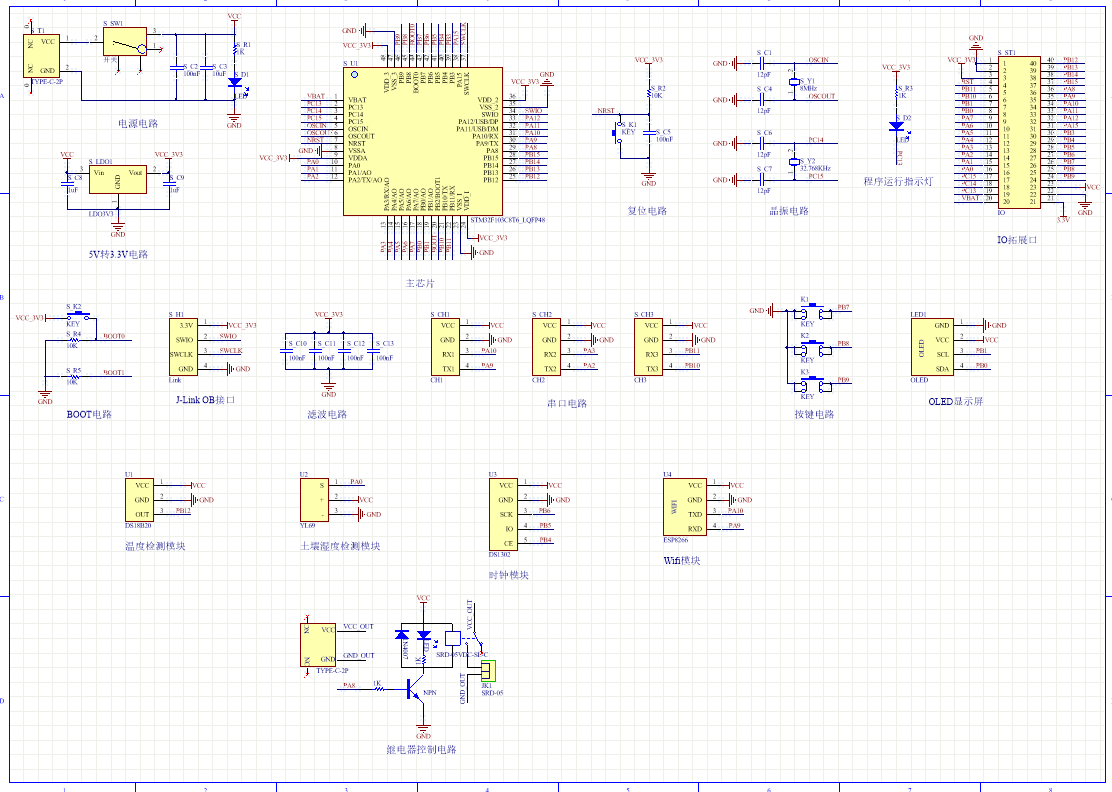Click the 晶振电路 label

[x=789, y=211]
